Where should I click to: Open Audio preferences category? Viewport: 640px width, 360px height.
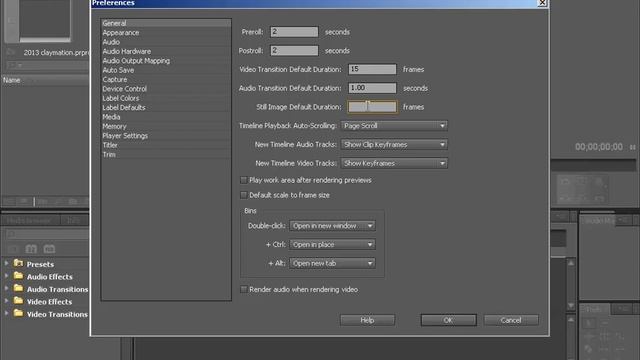point(166,42)
